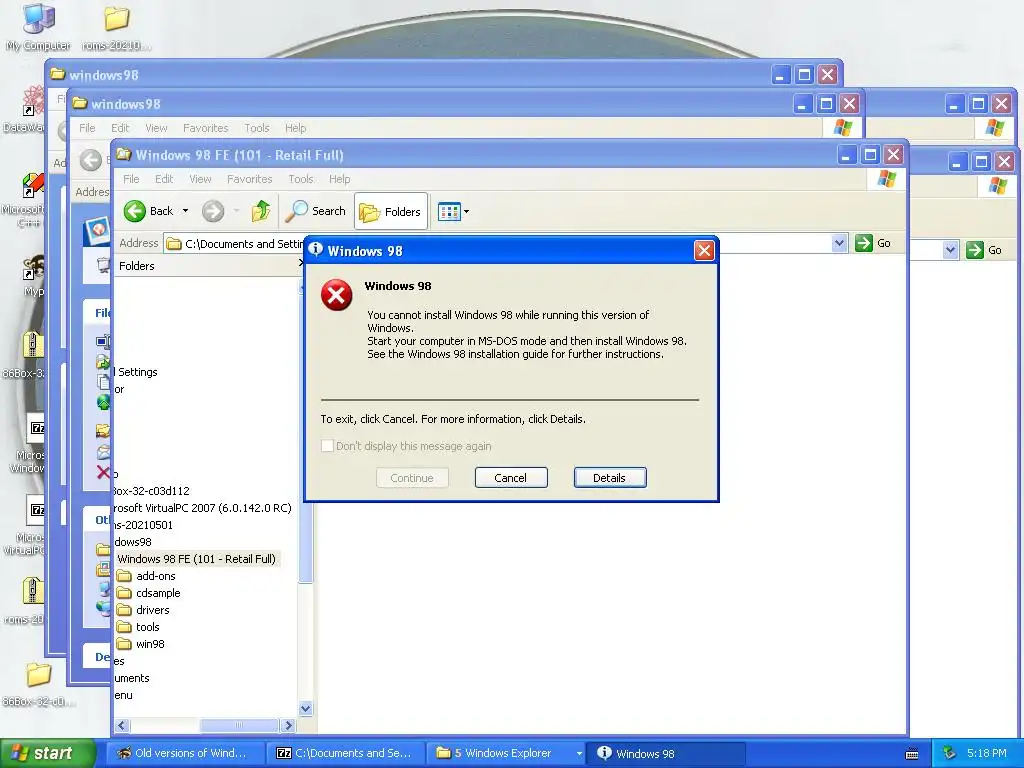Open the Back history dropdown arrow

point(185,211)
